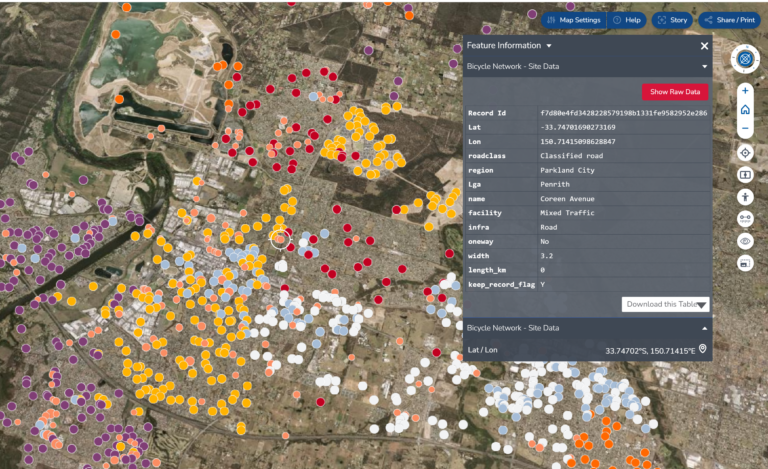Click the 'Mixed Traffic' facility value
The width and height of the screenshot is (768, 469).
tap(567, 213)
